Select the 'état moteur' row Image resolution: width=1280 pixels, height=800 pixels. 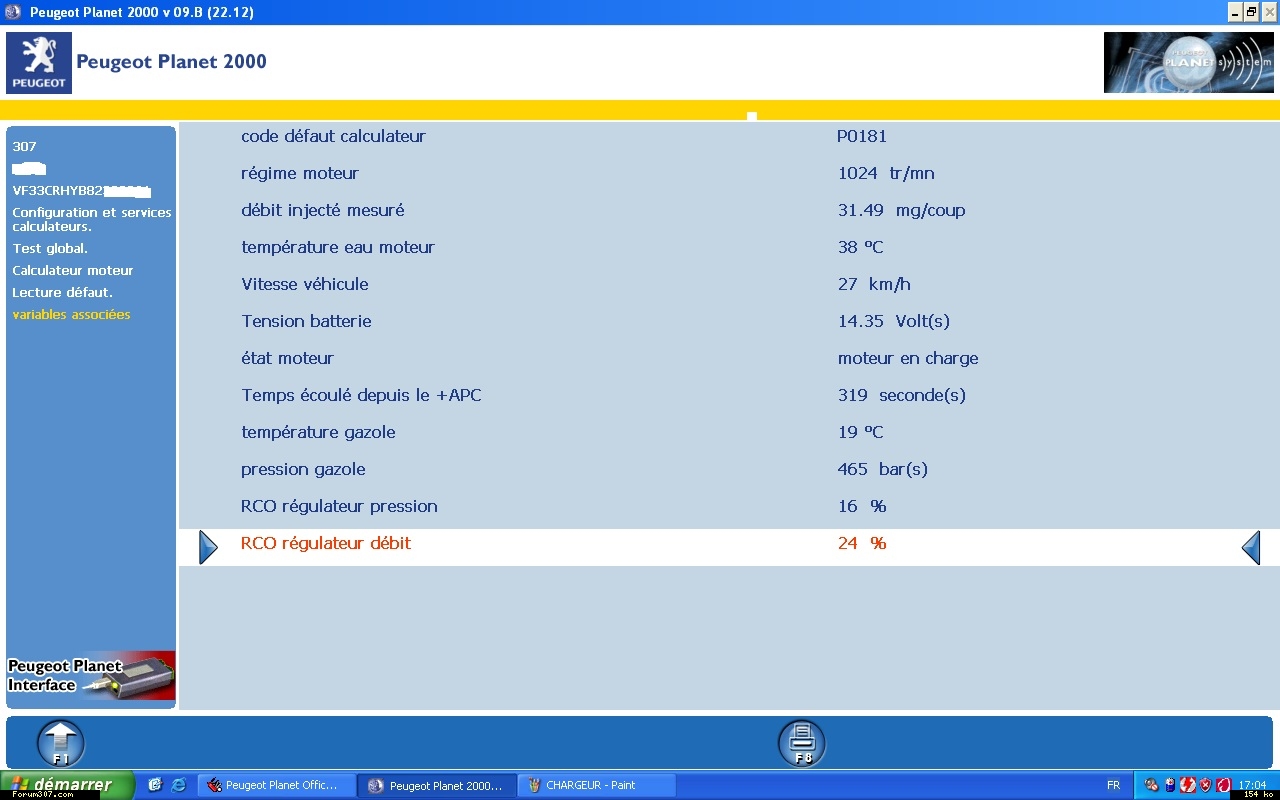[x=729, y=358]
